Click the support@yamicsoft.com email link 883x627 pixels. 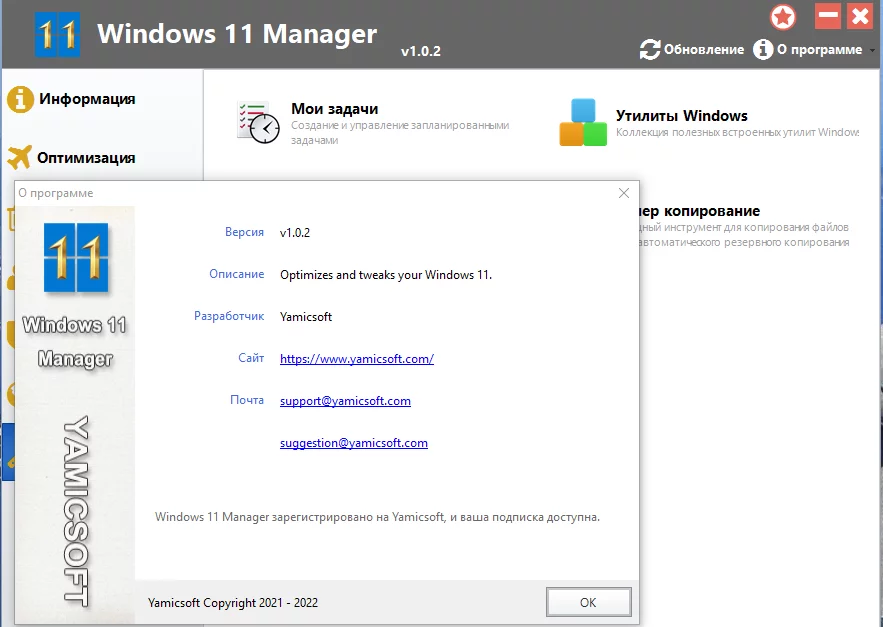pyautogui.click(x=345, y=401)
